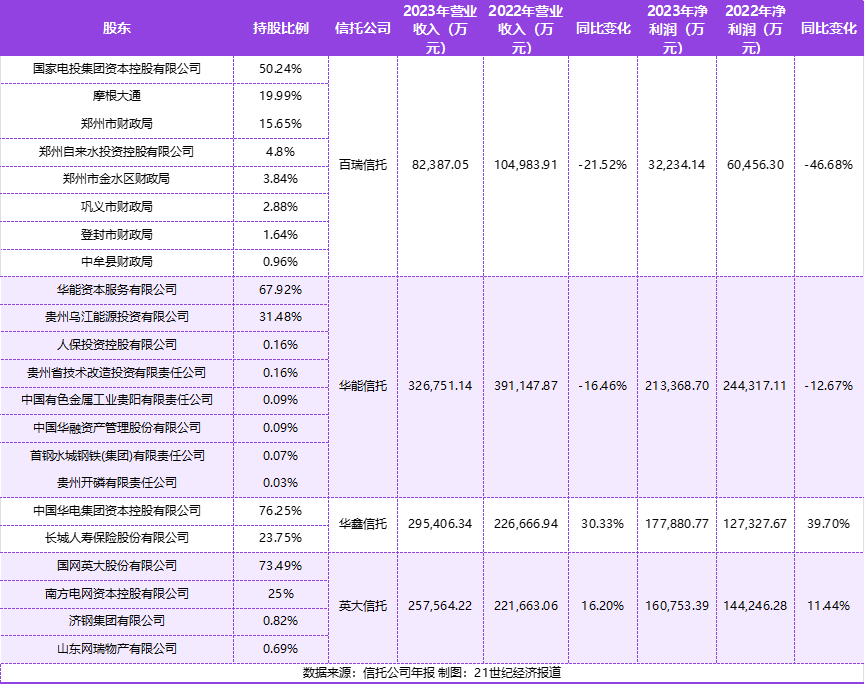Click the 30.33% change value

[602, 523]
